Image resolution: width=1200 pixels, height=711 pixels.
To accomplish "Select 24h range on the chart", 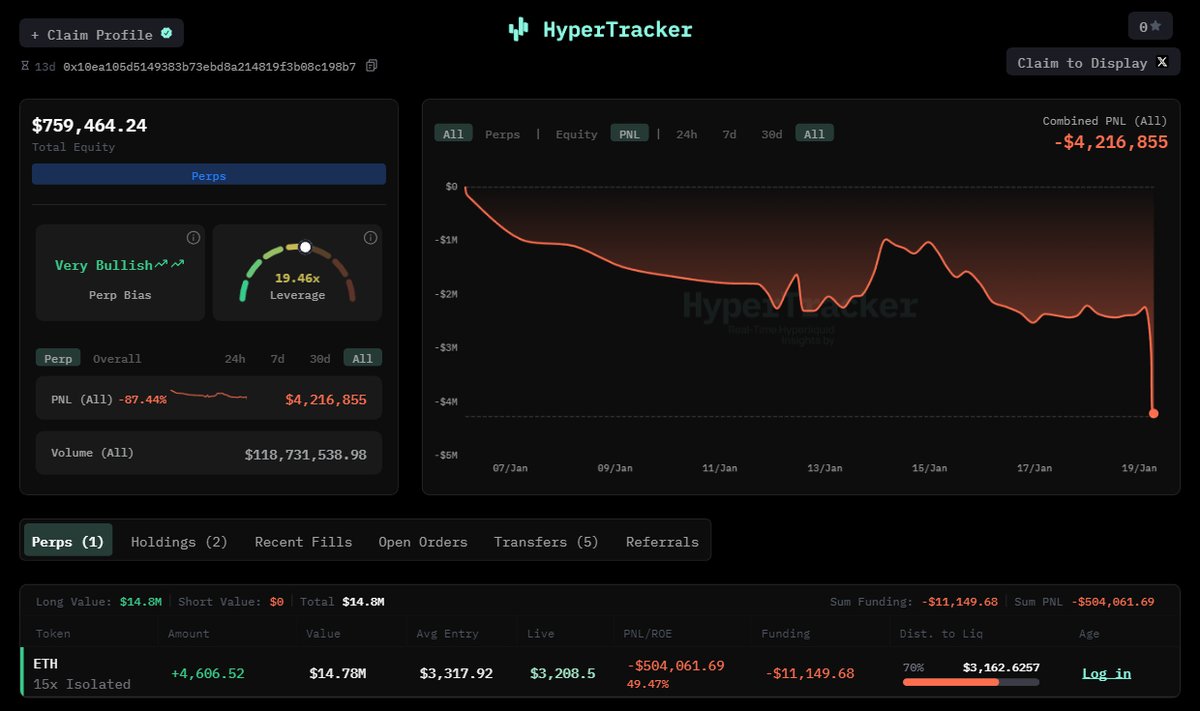I will pyautogui.click(x=687, y=134).
